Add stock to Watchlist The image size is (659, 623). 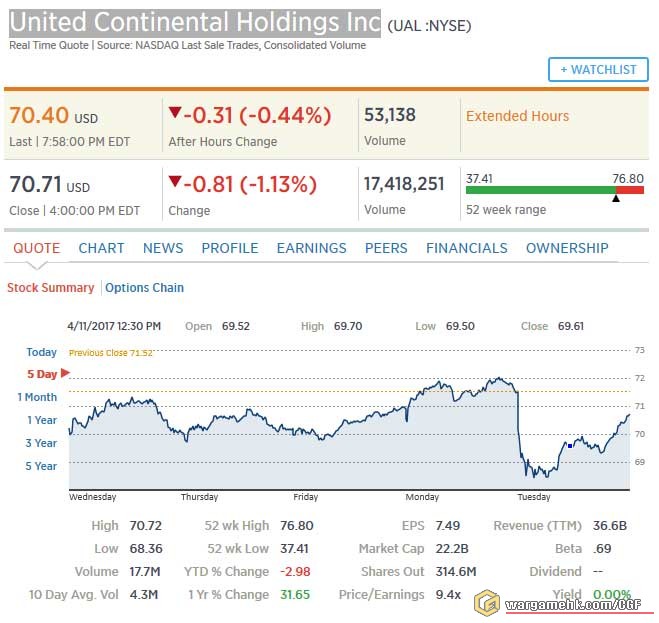click(598, 70)
